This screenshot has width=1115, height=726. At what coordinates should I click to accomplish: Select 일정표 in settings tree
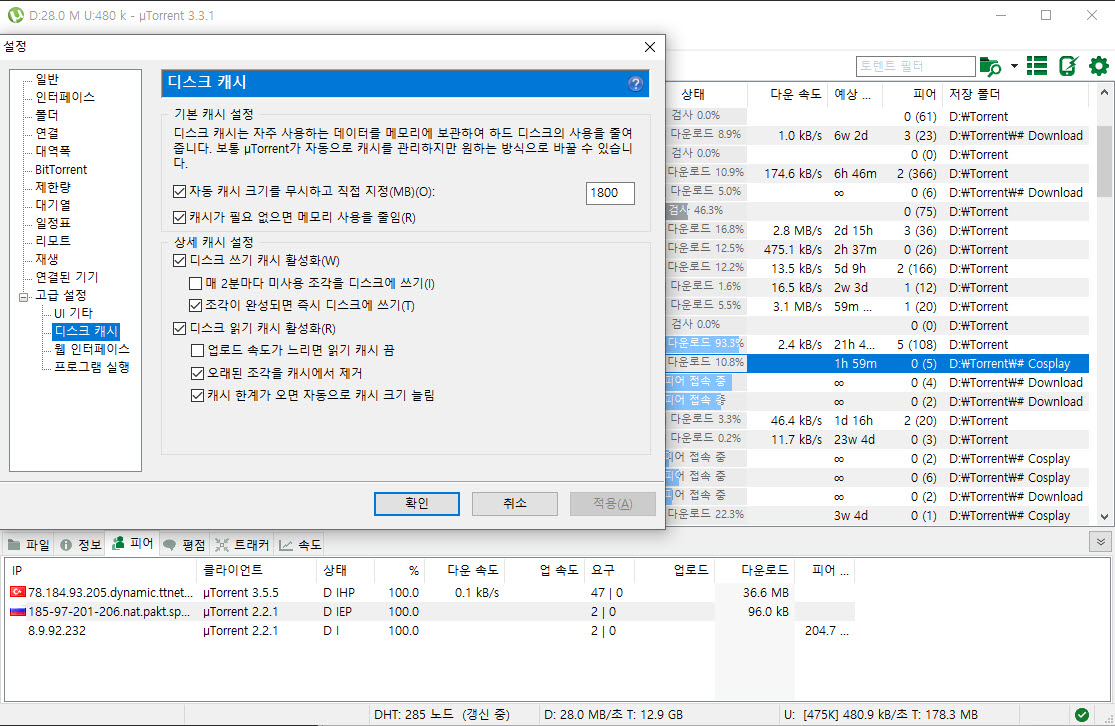53,223
